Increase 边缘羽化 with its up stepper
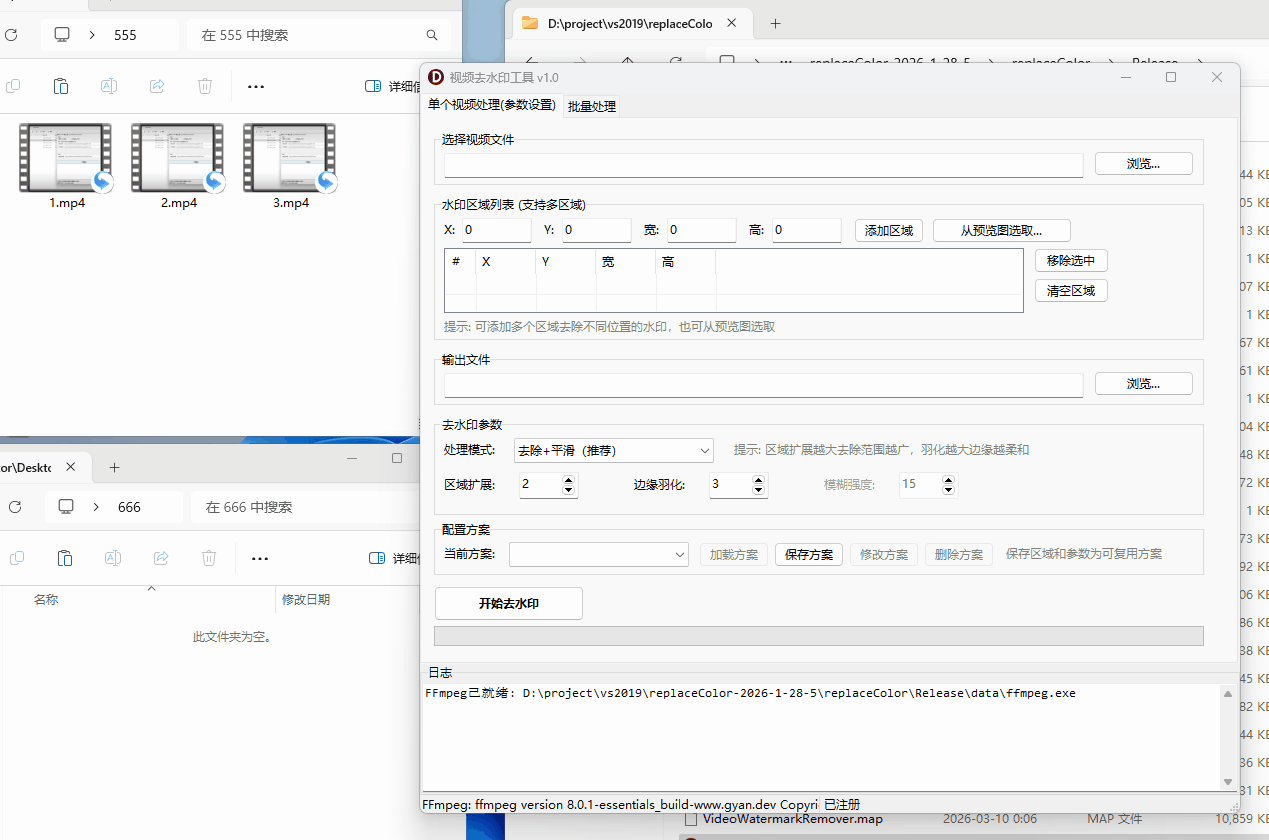Screen dimensions: 1269x840 [758, 479]
